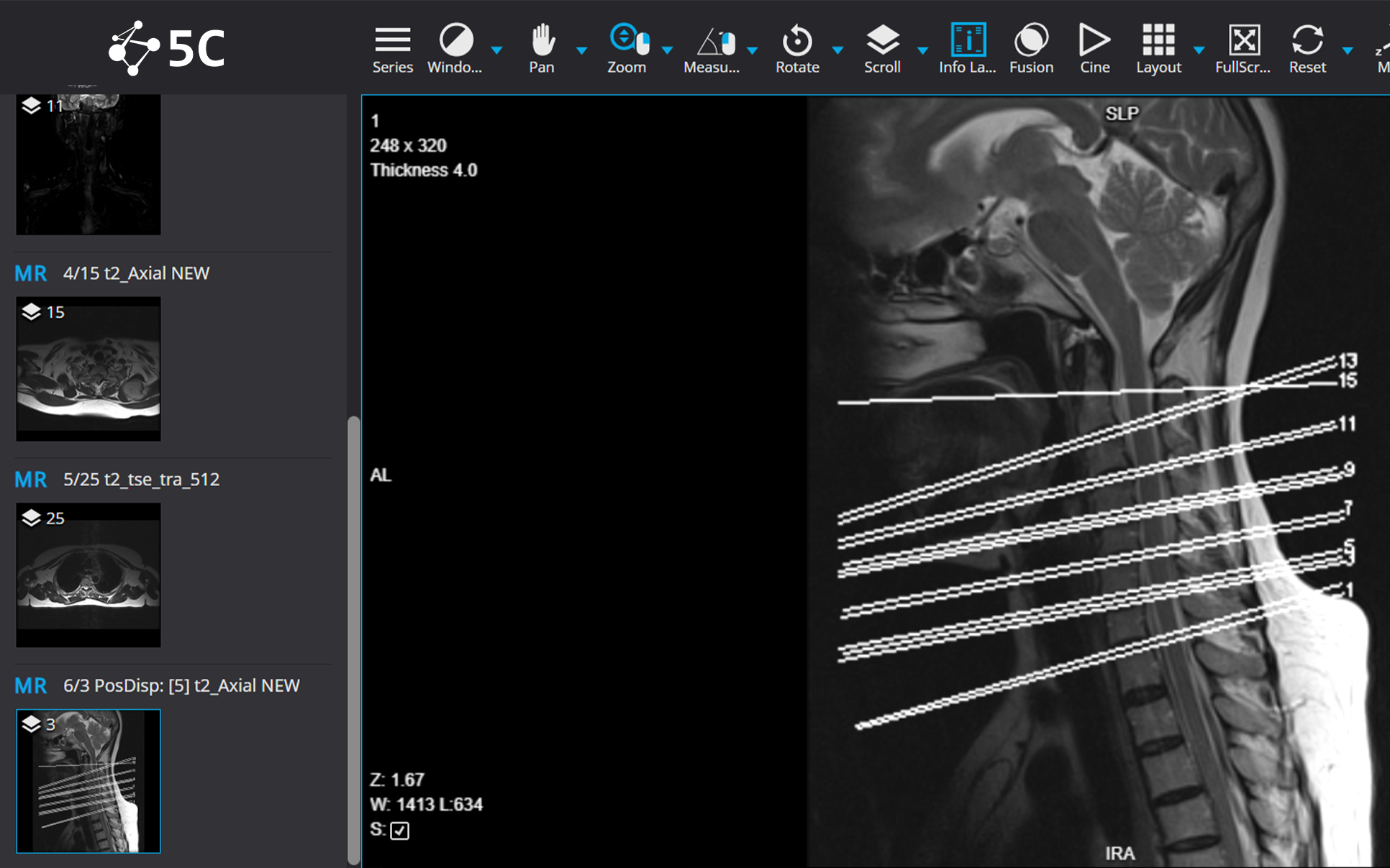This screenshot has height=868, width=1390.
Task: Expand Pan tool dropdown arrow
Action: tap(581, 50)
